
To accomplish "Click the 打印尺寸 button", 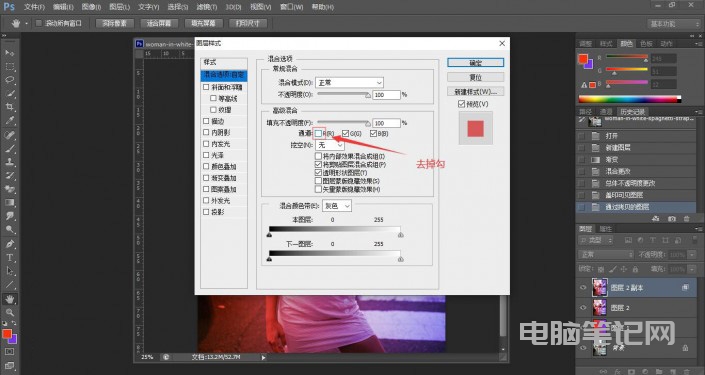I will [247, 23].
